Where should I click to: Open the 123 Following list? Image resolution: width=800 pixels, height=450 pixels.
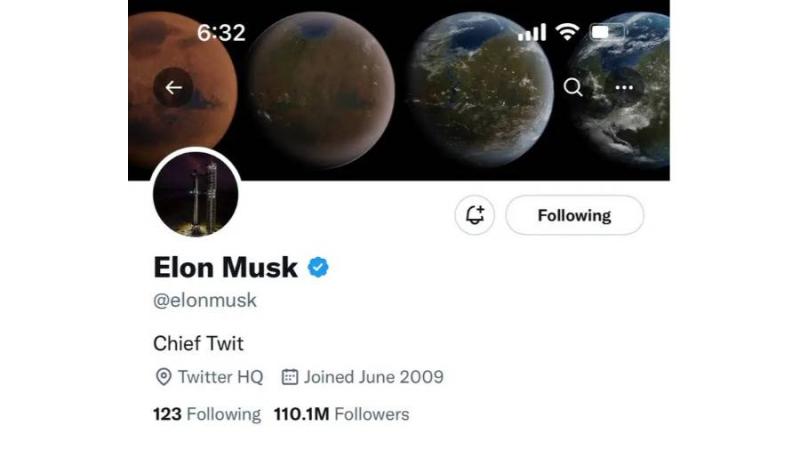(206, 414)
